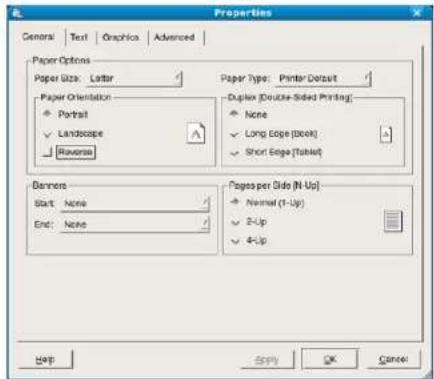Image resolution: width=434 pixels, height=379 pixels.
Task: Click the Help button
Action: click(x=45, y=359)
